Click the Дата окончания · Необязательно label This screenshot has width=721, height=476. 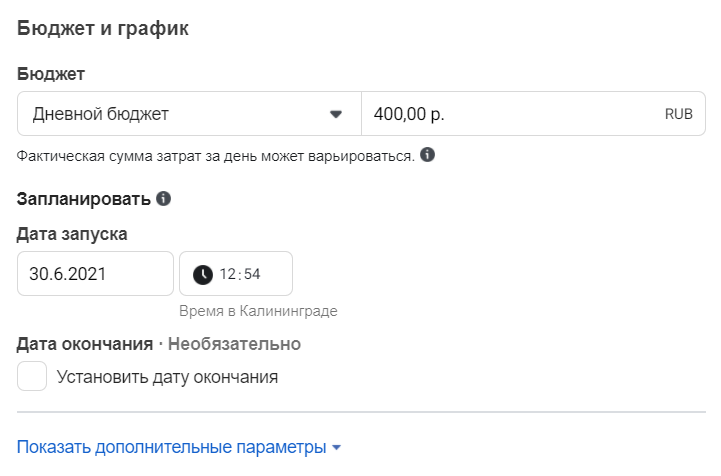[159, 344]
